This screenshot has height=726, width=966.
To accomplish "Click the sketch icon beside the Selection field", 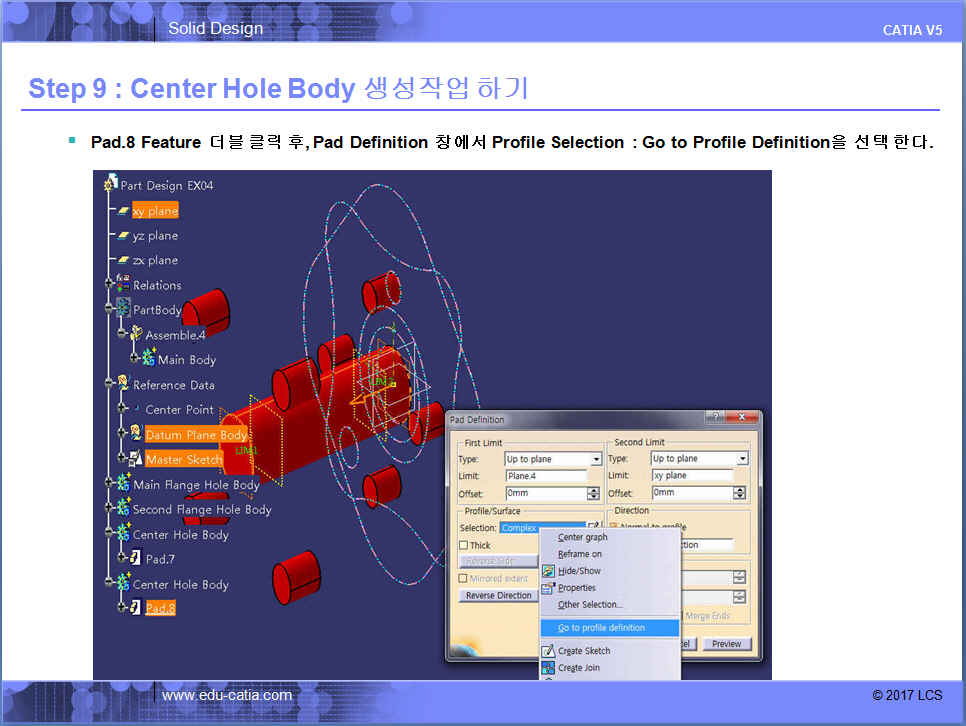I will click(594, 527).
